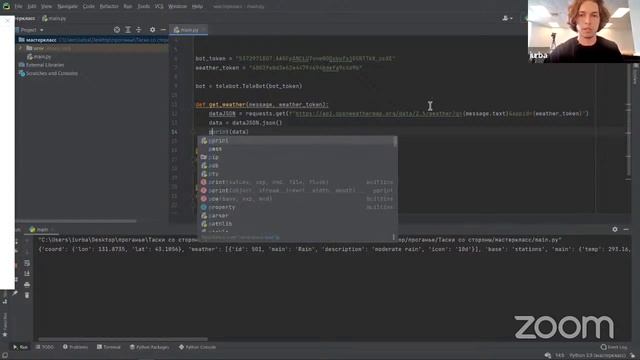Open the TODO tool window
Screen dimensions: 640x360
coord(44,347)
